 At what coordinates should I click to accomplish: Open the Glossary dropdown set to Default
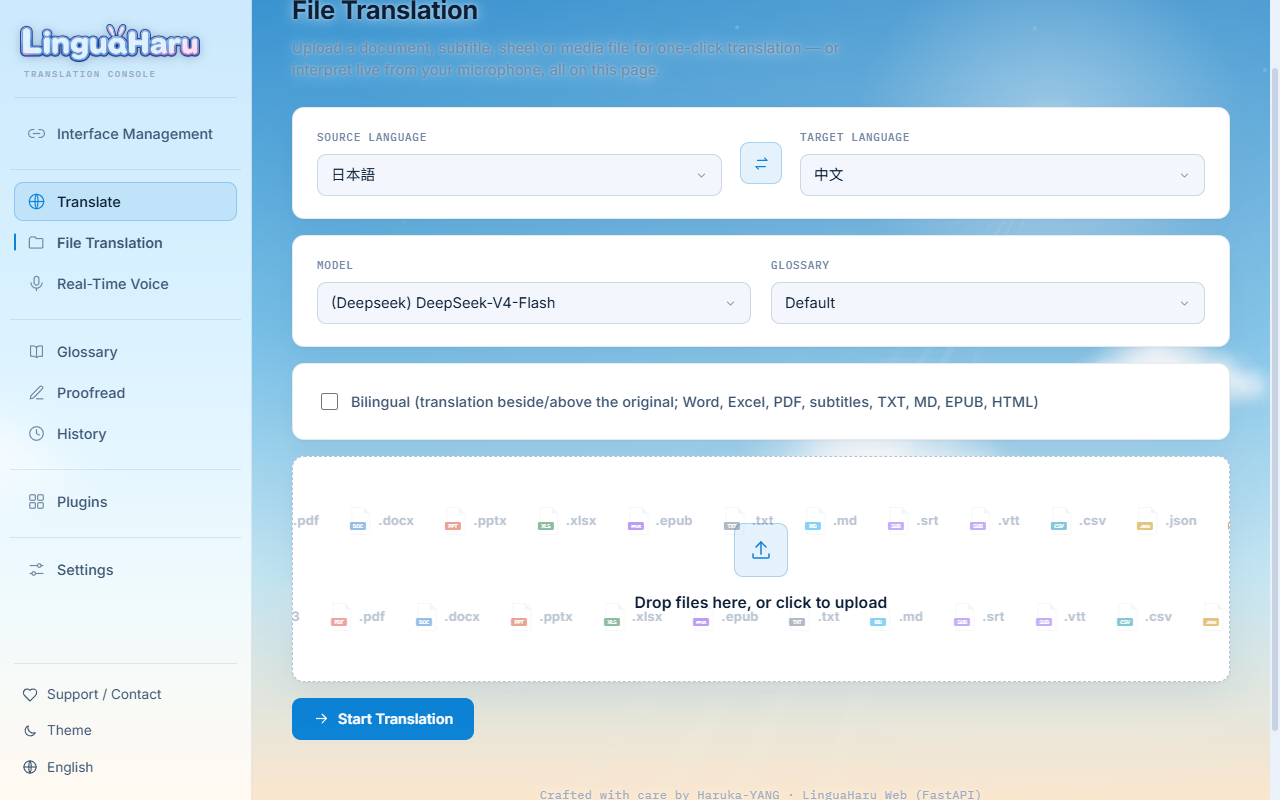pos(988,303)
